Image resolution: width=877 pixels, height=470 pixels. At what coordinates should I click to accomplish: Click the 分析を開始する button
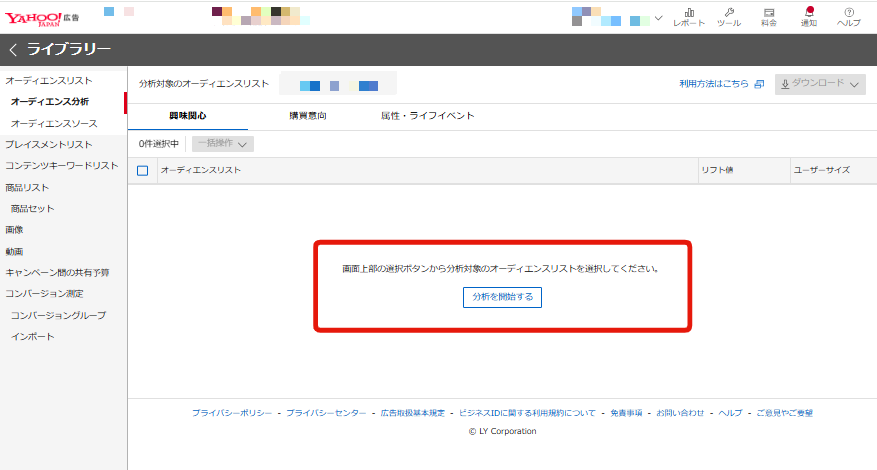pos(503,297)
